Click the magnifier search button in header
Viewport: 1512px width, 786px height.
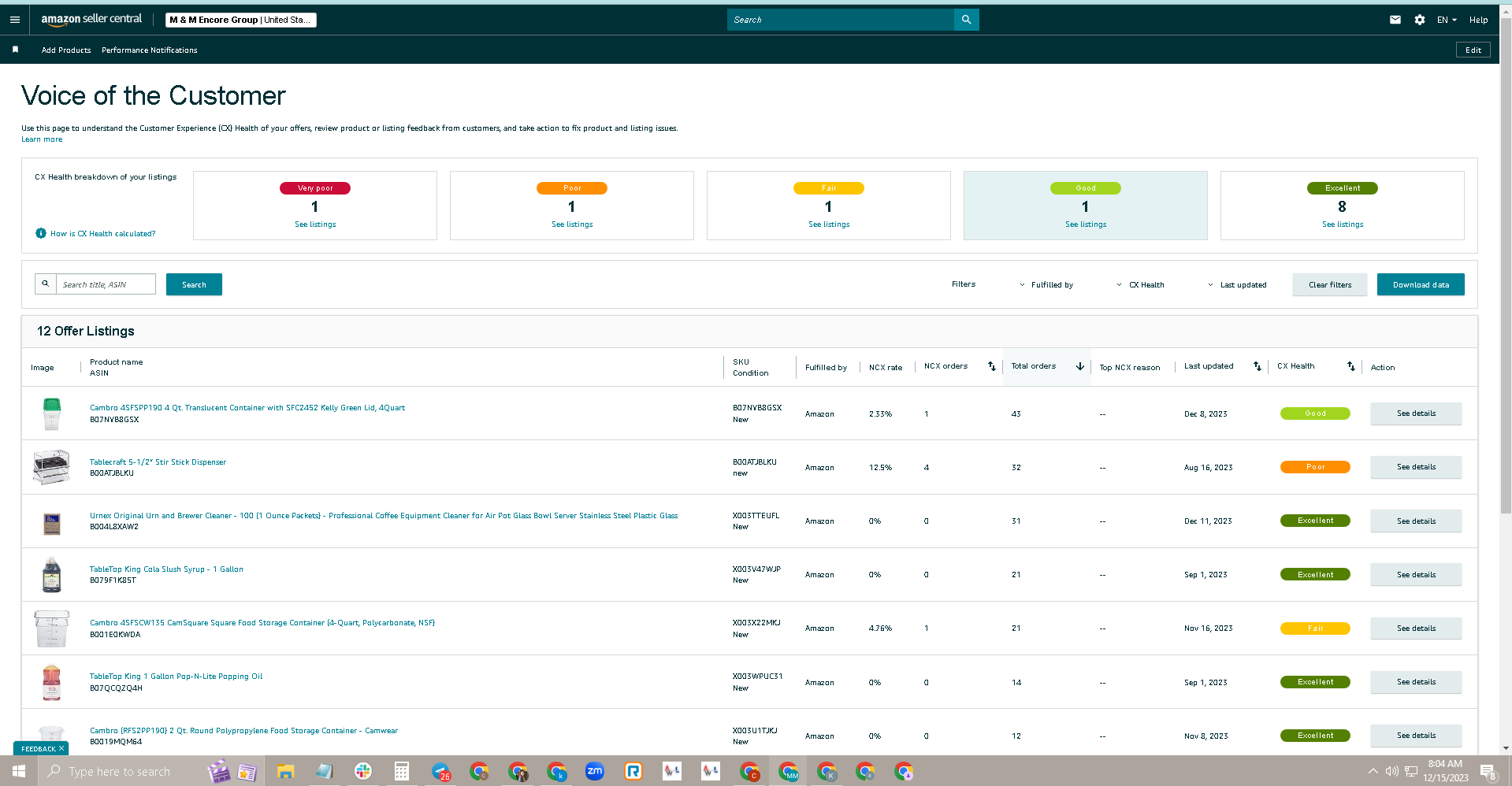pos(966,20)
